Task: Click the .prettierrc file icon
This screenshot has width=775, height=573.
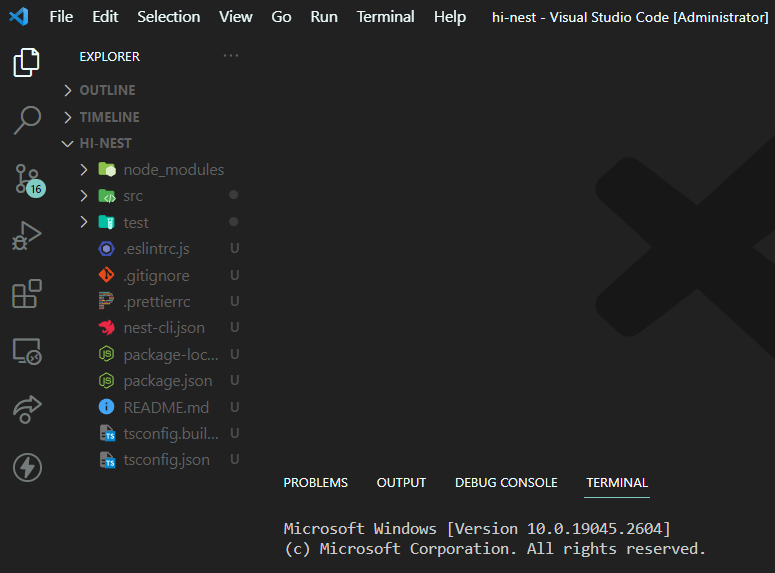Action: pos(106,301)
